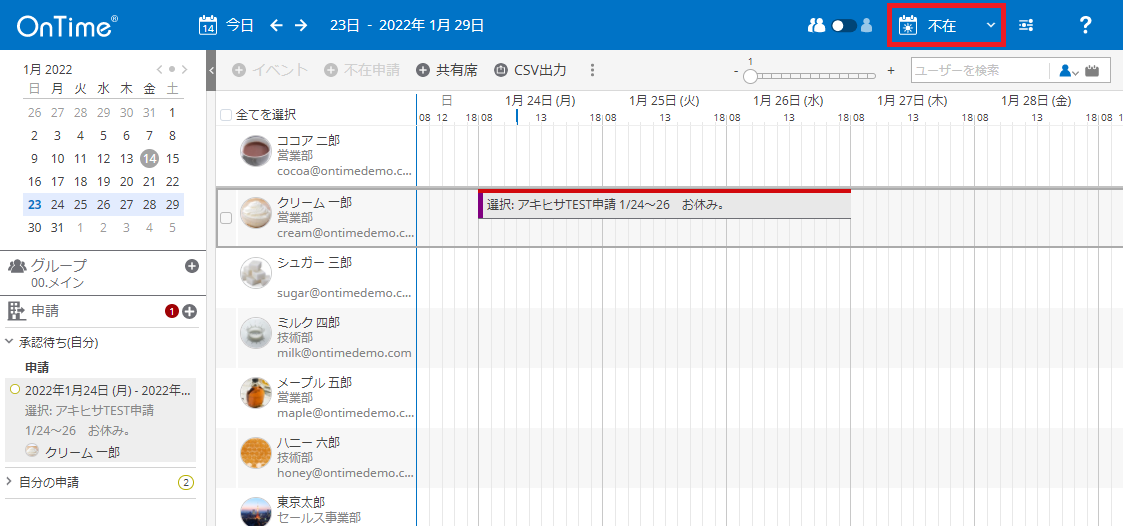The height and width of the screenshot is (526, 1123).
Task: Select day 10 in mini calendar
Action: (57, 158)
